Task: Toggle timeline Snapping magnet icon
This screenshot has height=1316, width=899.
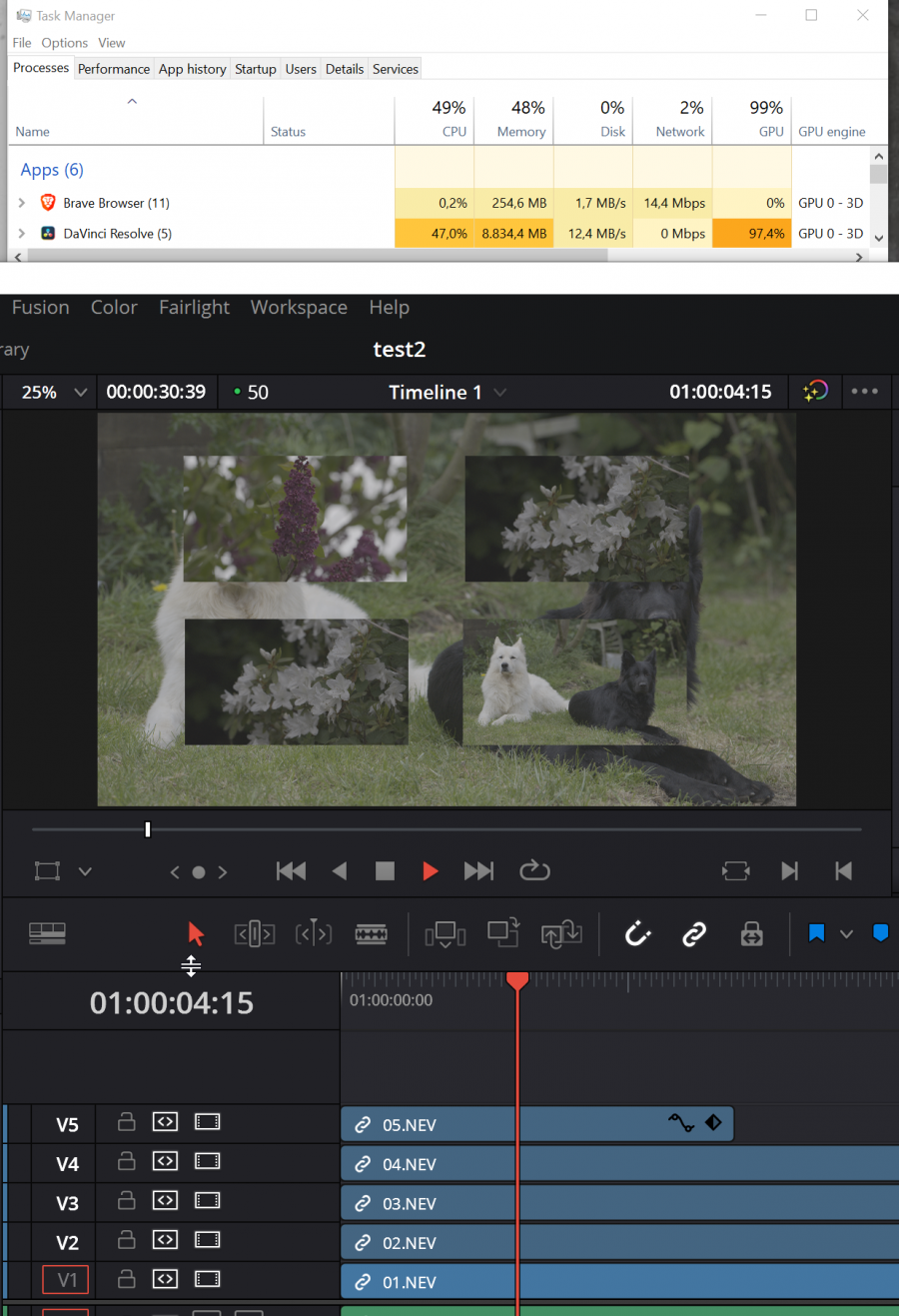Action: coord(637,933)
